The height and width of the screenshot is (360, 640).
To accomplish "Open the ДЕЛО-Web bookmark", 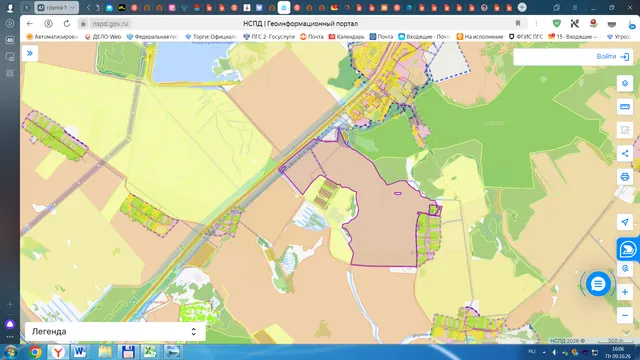I will [x=103, y=37].
